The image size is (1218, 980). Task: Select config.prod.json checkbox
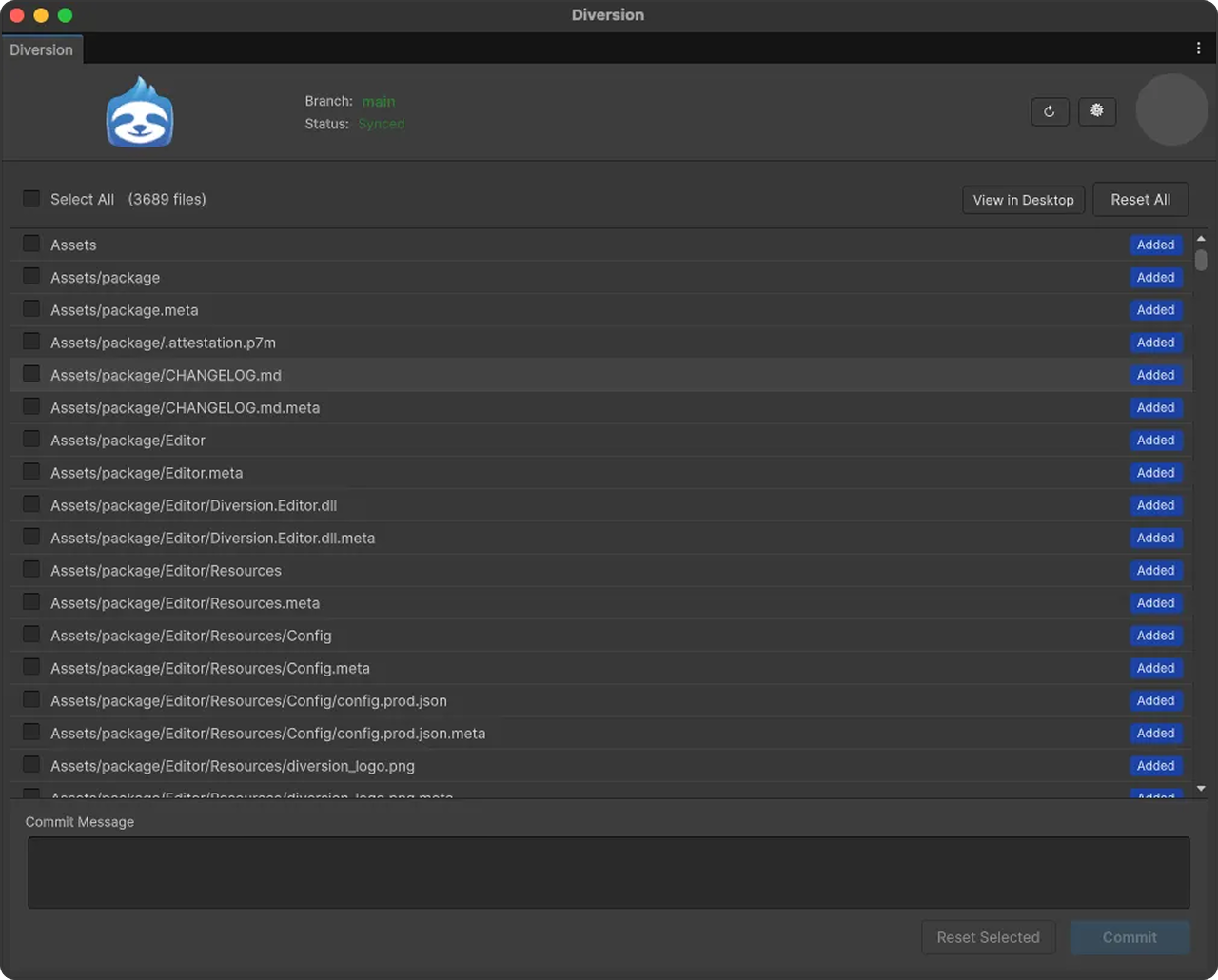(x=31, y=699)
